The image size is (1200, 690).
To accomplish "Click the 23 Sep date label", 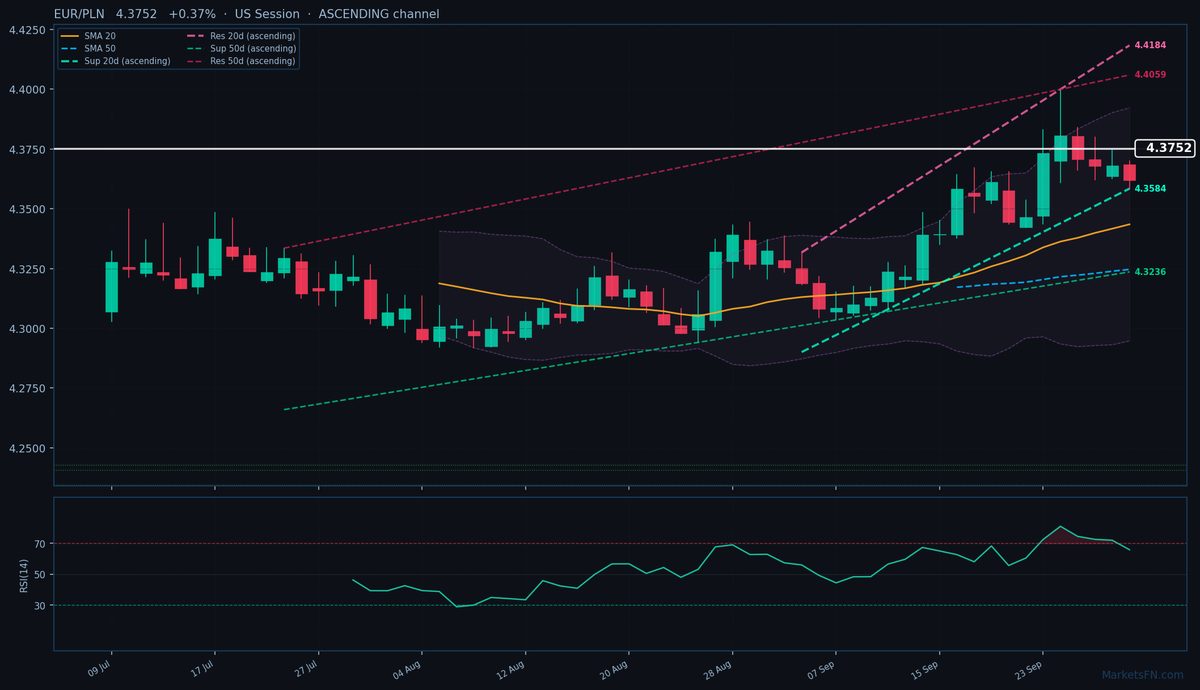I will click(x=1028, y=669).
